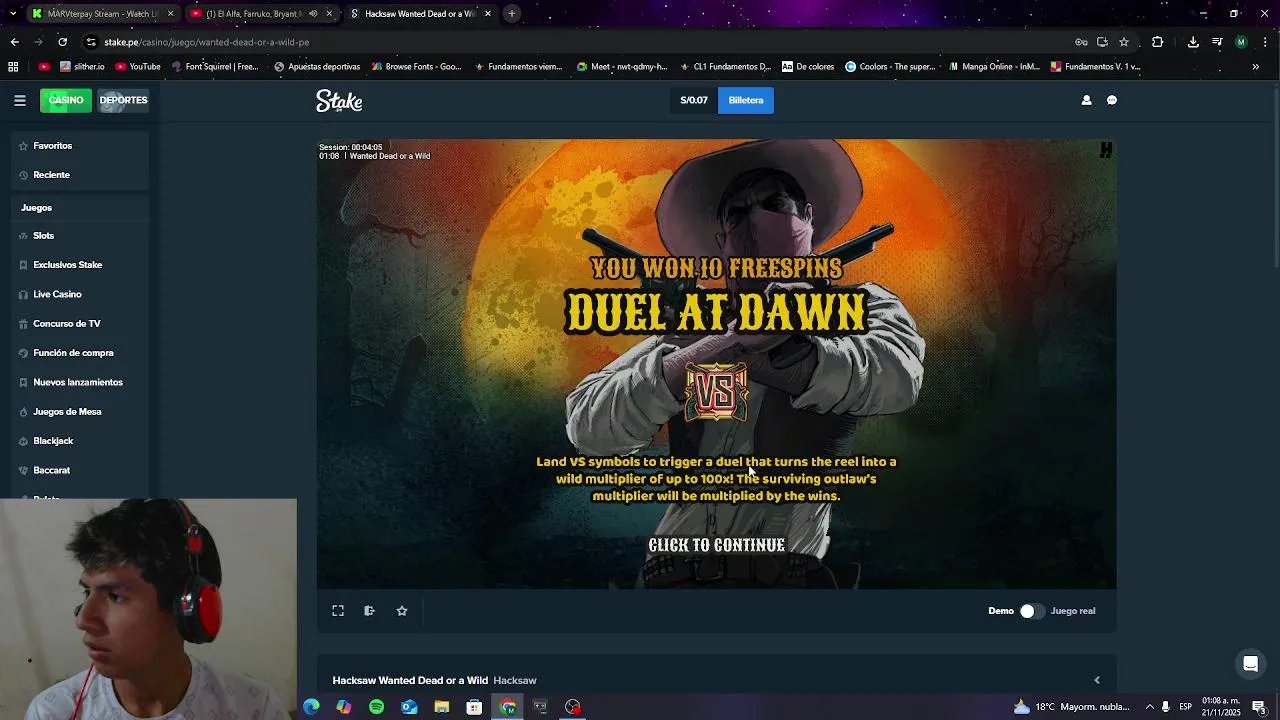Show hidden system tray icons

pyautogui.click(x=1149, y=707)
